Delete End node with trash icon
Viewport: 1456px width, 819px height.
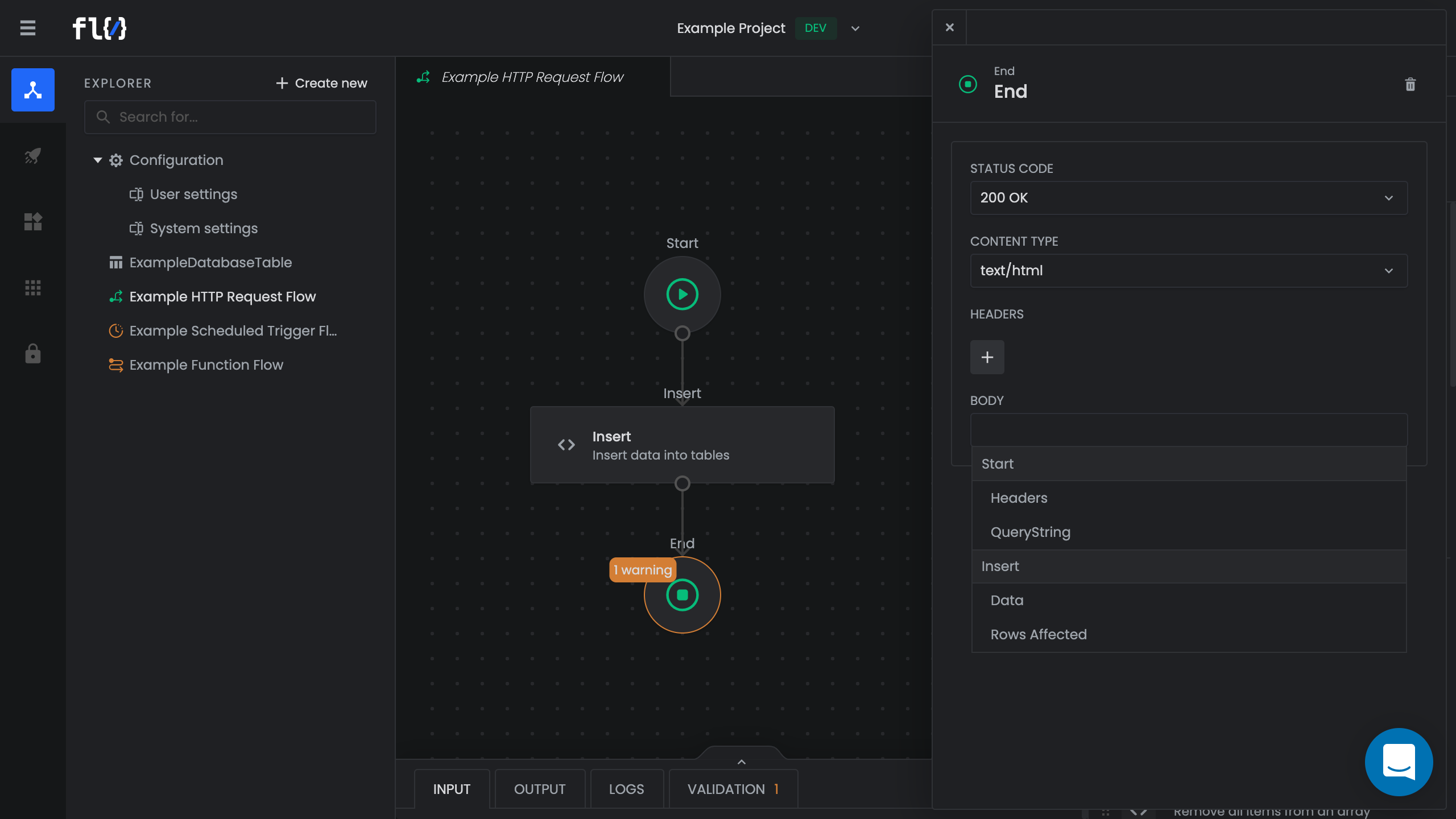point(1410,85)
